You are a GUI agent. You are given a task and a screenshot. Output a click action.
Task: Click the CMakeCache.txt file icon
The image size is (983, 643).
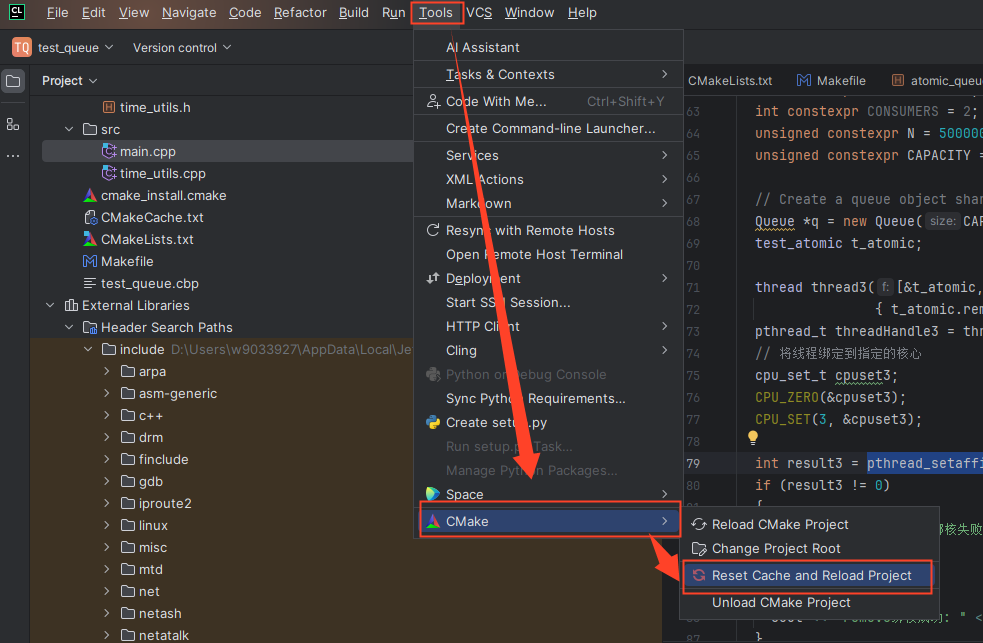click(90, 217)
